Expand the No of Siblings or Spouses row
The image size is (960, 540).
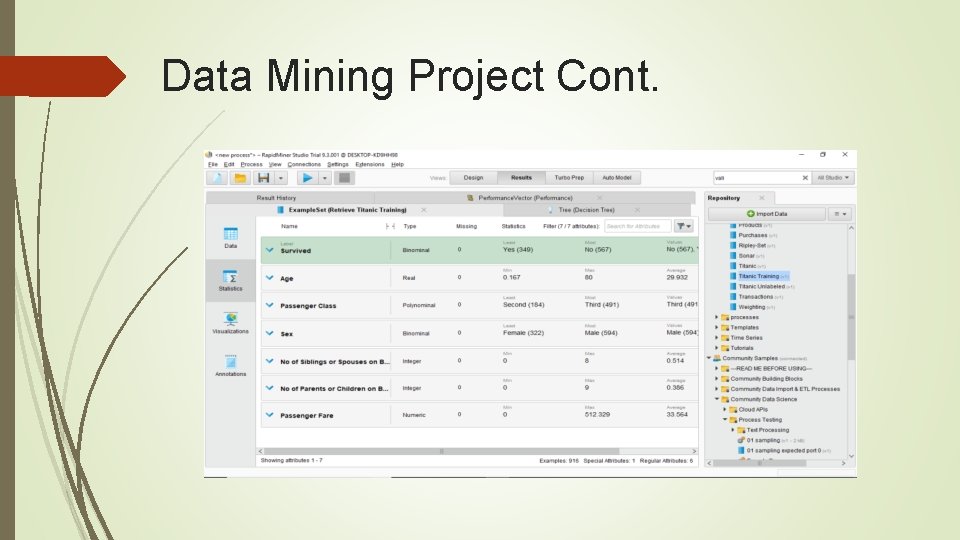pyautogui.click(x=269, y=361)
